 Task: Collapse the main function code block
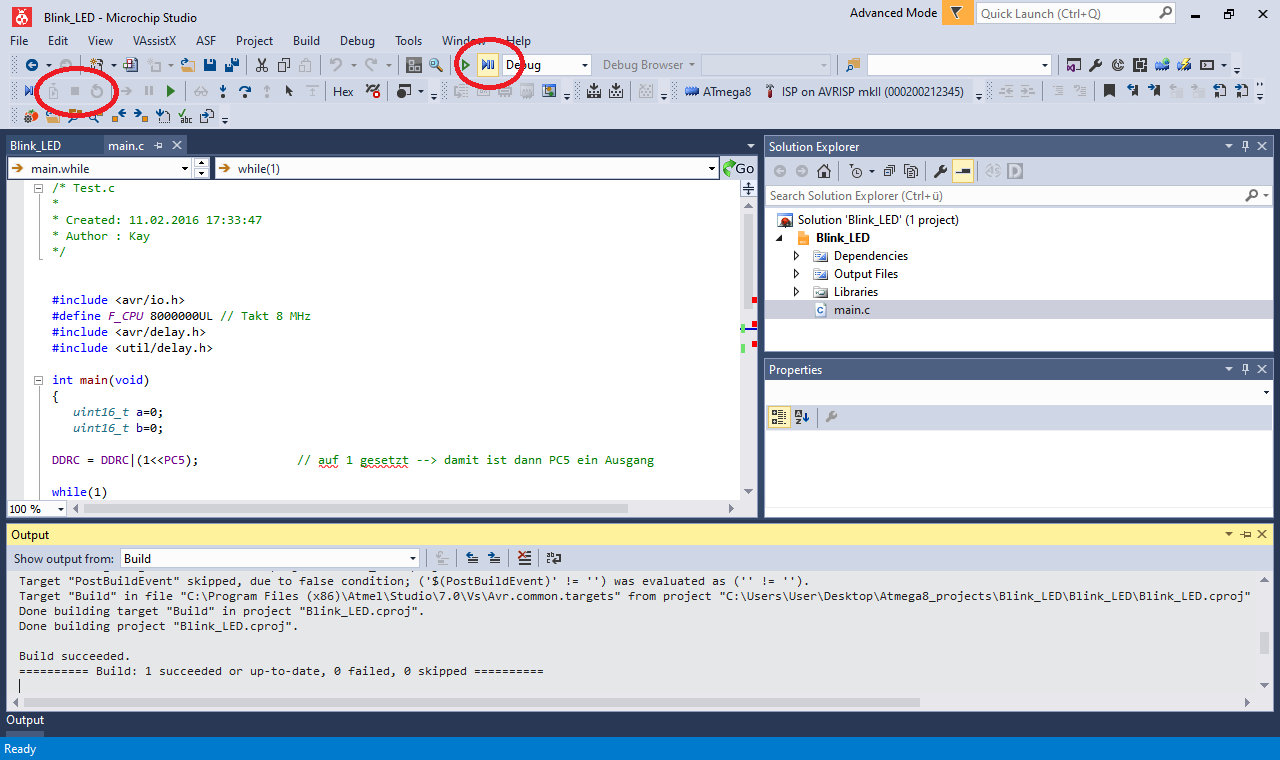[x=38, y=380]
